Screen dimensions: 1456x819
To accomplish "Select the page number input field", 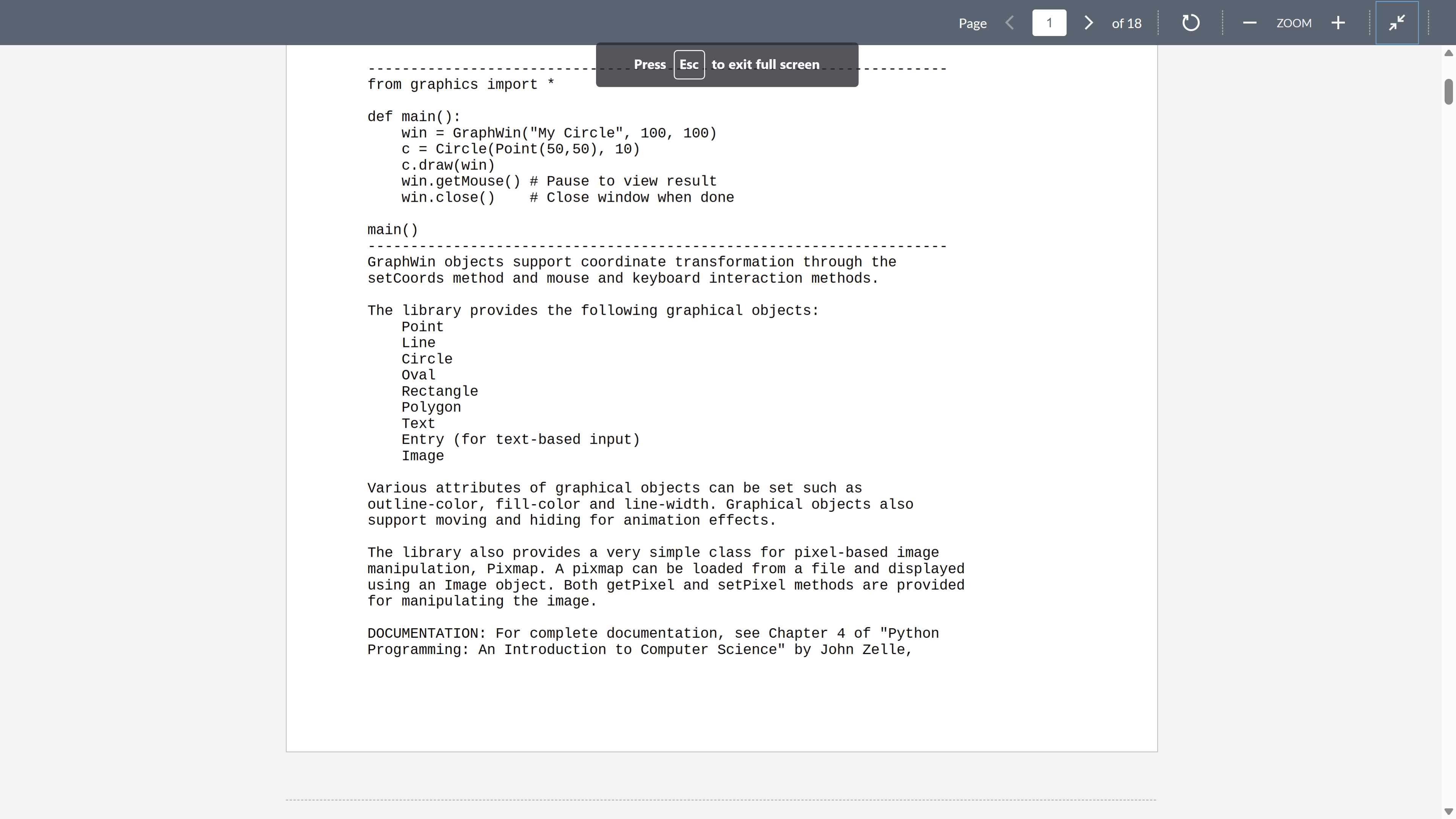I will point(1049,23).
